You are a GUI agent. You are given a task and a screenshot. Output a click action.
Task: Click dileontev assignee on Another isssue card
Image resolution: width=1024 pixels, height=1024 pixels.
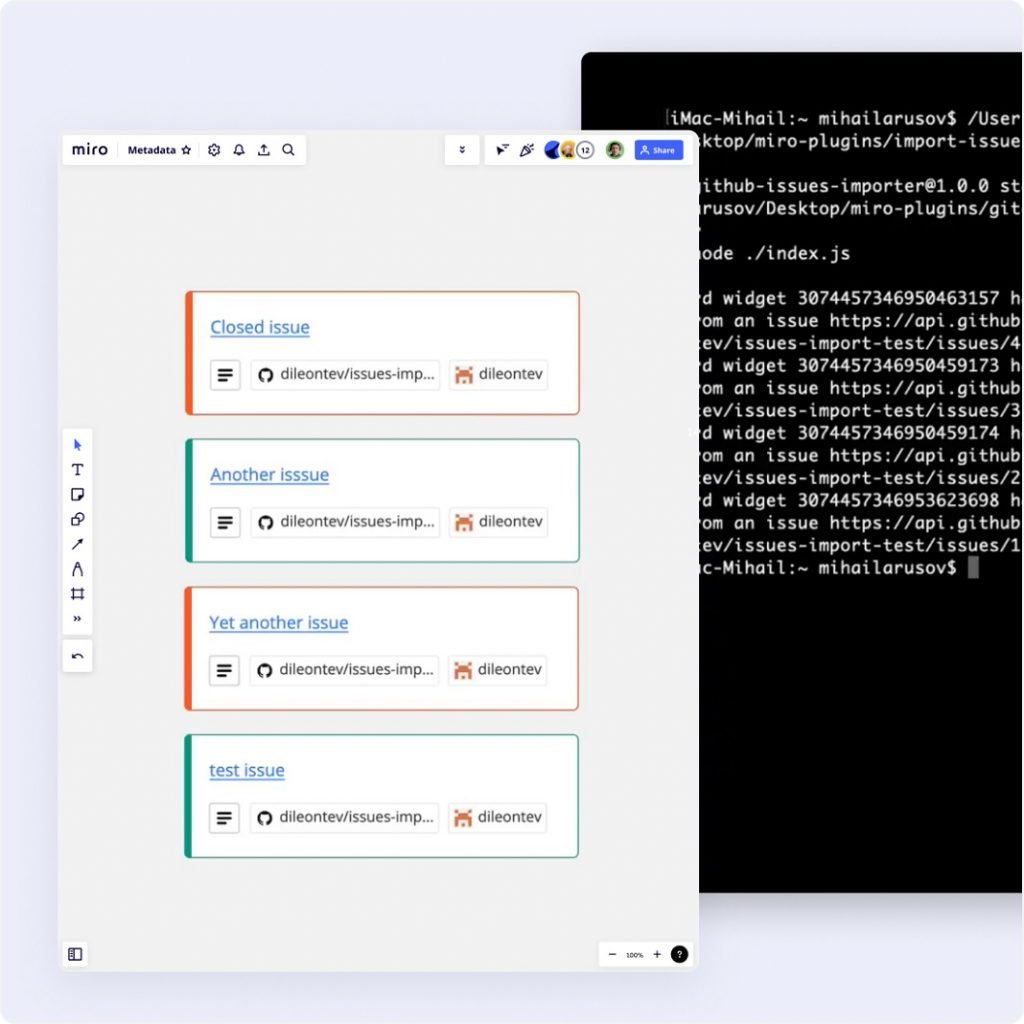tap(498, 522)
